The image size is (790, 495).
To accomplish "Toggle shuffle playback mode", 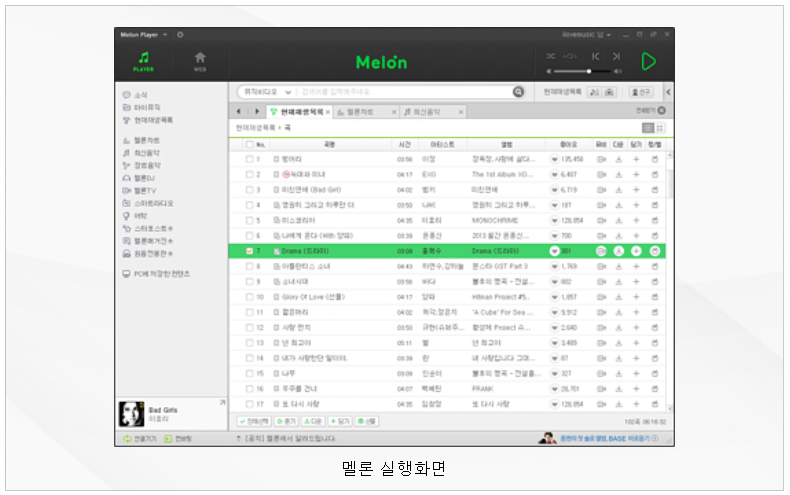I will (x=551, y=56).
